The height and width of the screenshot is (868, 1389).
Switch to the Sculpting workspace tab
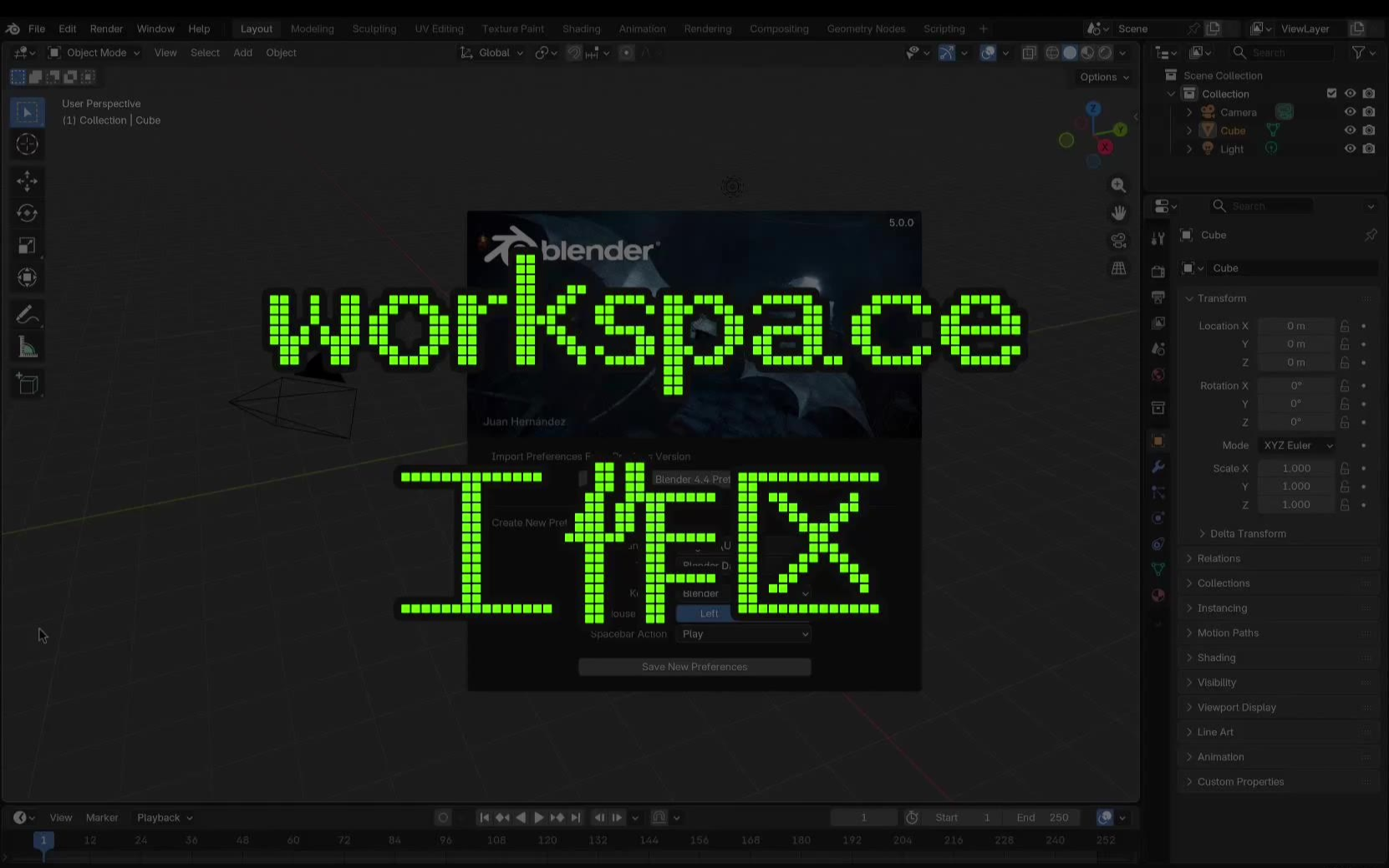[374, 28]
